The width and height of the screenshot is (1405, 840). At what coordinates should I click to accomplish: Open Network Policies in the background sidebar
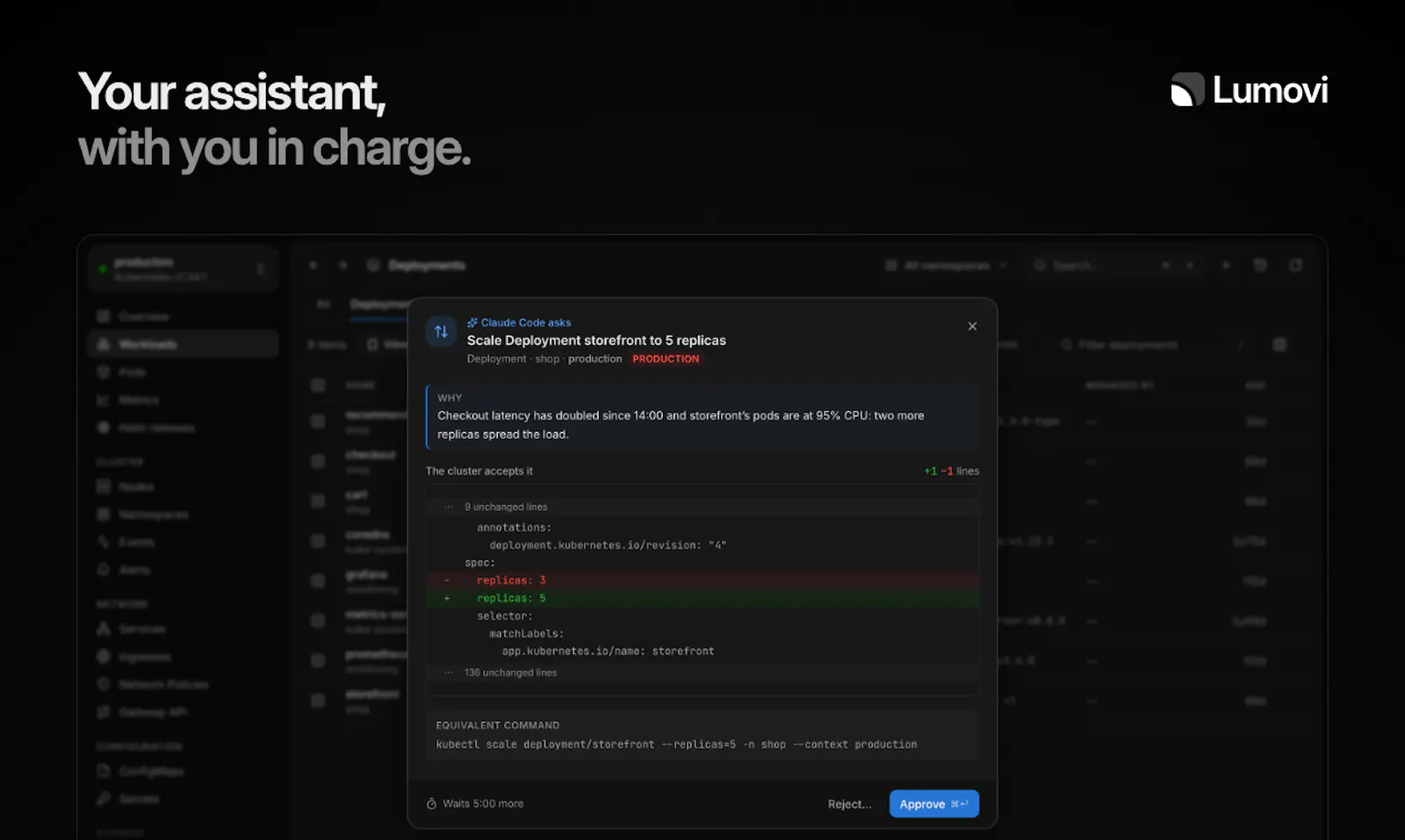pyautogui.click(x=184, y=684)
